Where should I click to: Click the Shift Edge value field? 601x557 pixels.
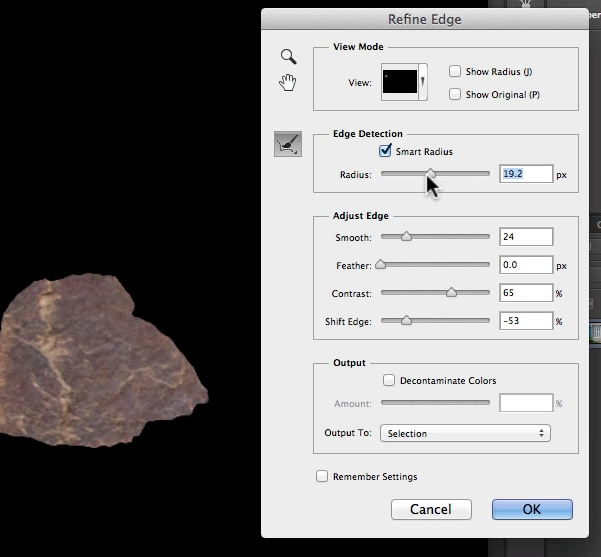[x=526, y=321]
